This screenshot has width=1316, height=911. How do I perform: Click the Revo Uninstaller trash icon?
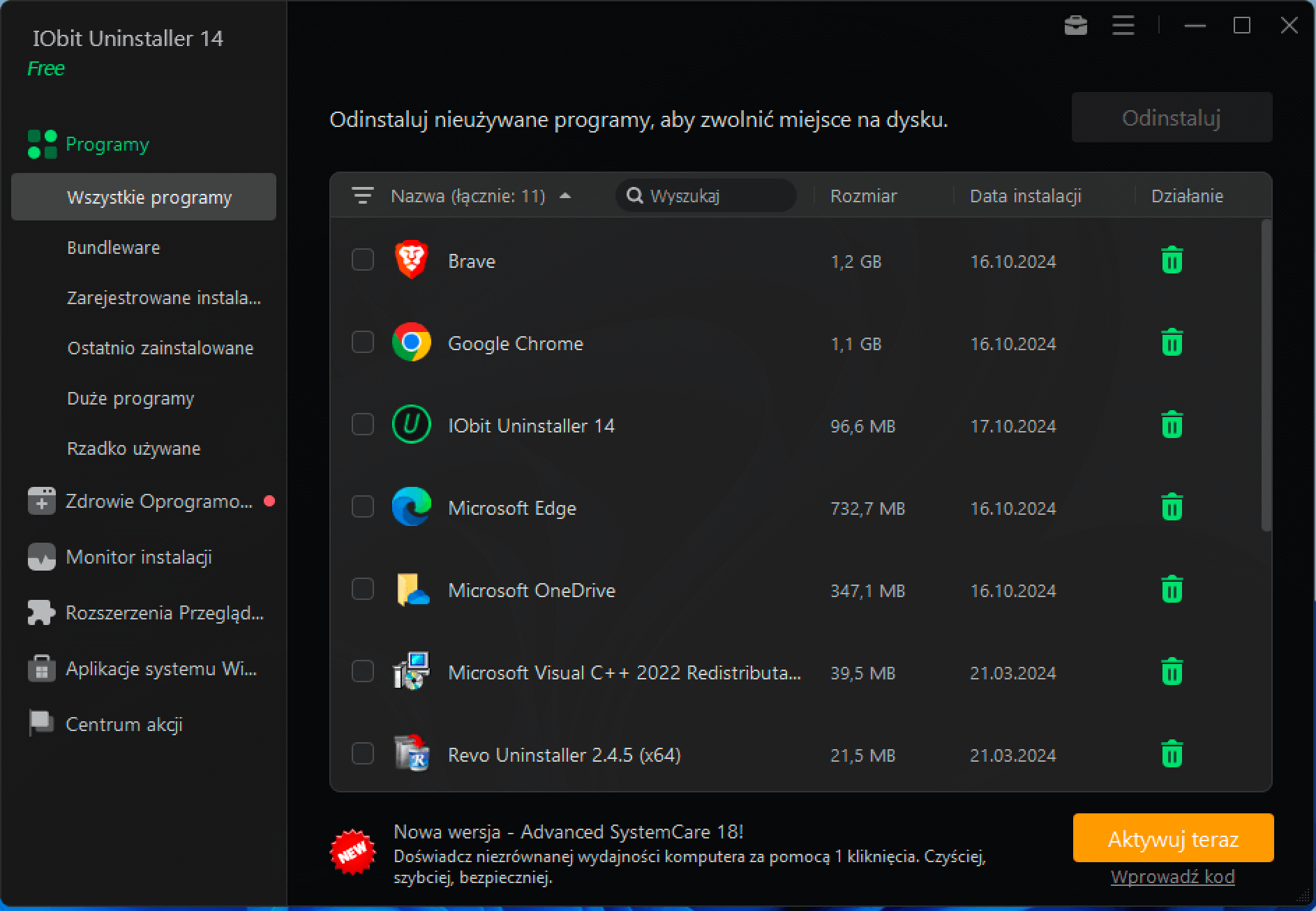1172,754
